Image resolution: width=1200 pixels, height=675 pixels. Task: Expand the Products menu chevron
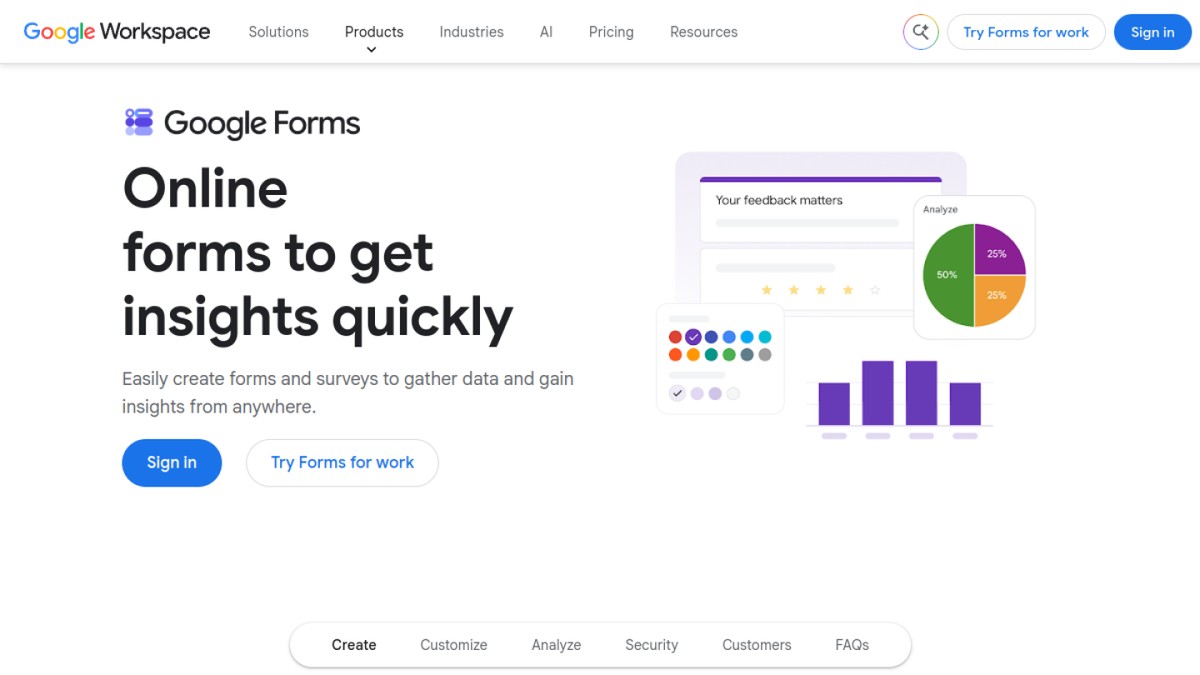coord(372,50)
